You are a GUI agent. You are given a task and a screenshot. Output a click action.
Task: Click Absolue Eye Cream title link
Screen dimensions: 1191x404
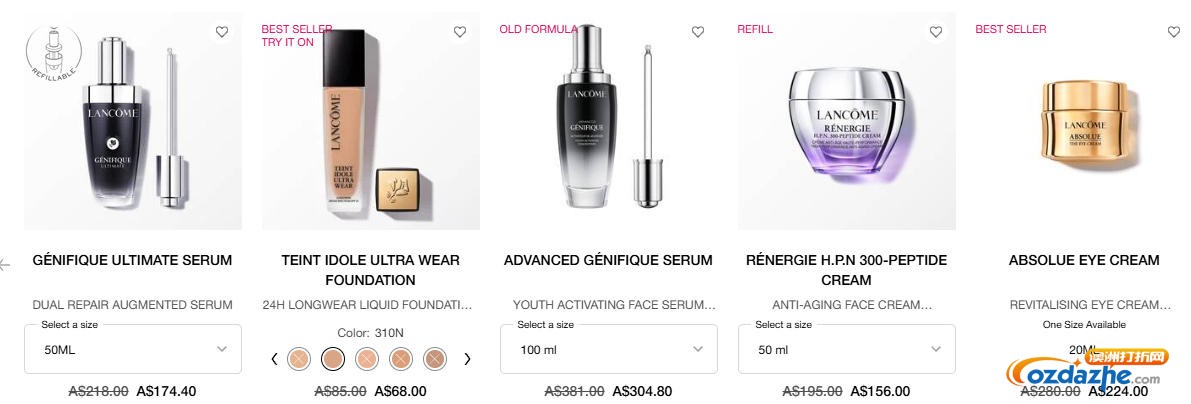(1084, 260)
